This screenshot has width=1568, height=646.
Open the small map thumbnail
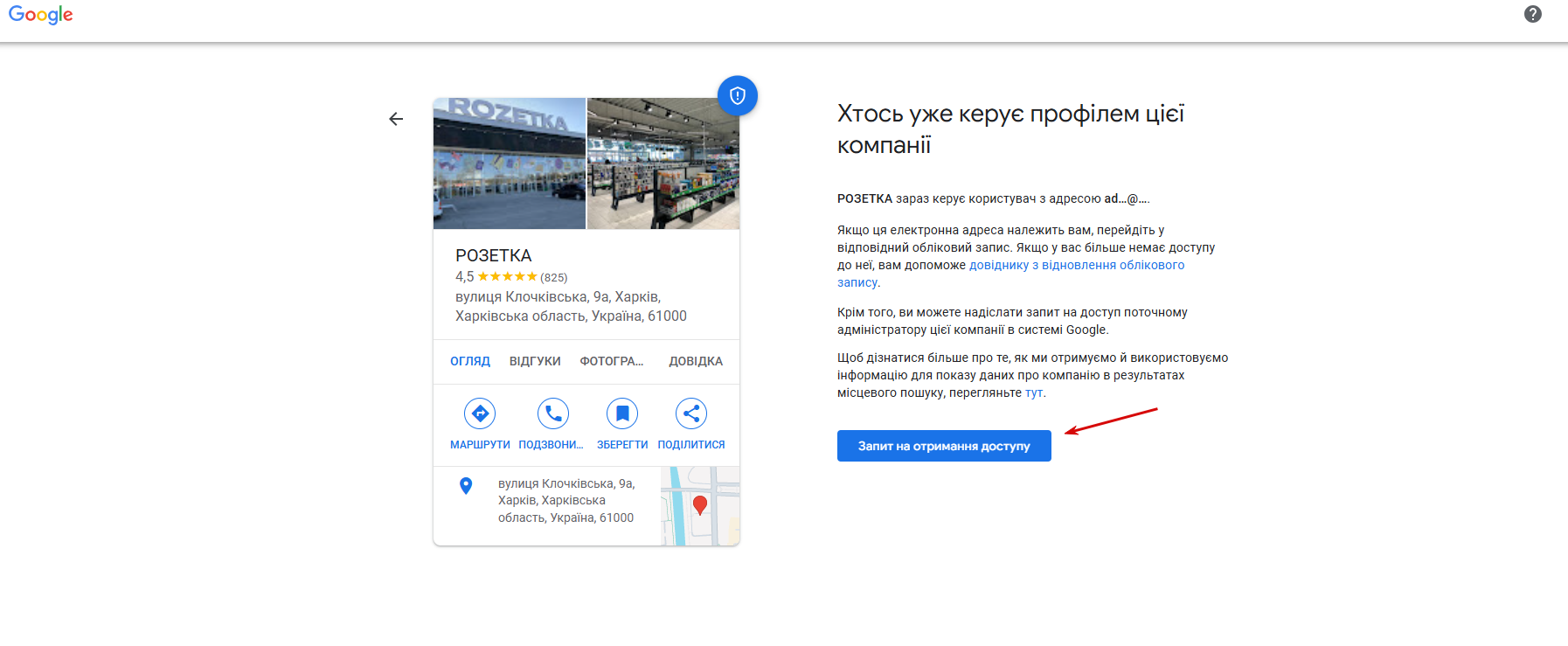pos(700,506)
